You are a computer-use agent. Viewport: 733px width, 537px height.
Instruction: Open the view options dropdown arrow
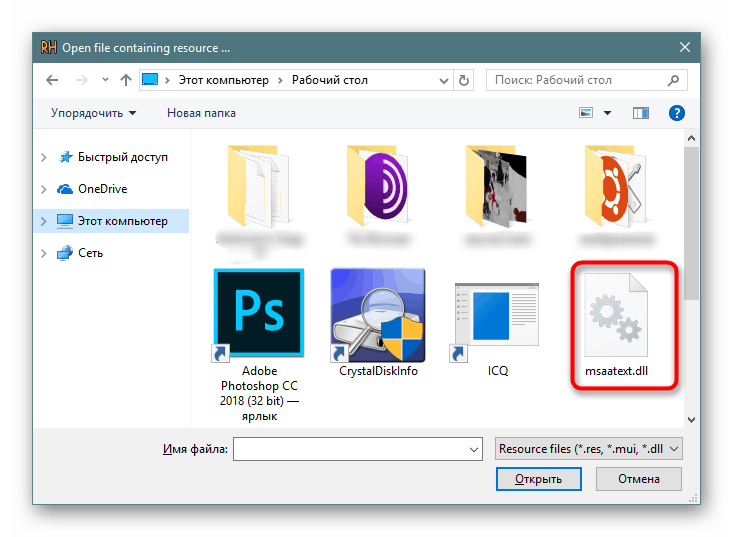[607, 113]
